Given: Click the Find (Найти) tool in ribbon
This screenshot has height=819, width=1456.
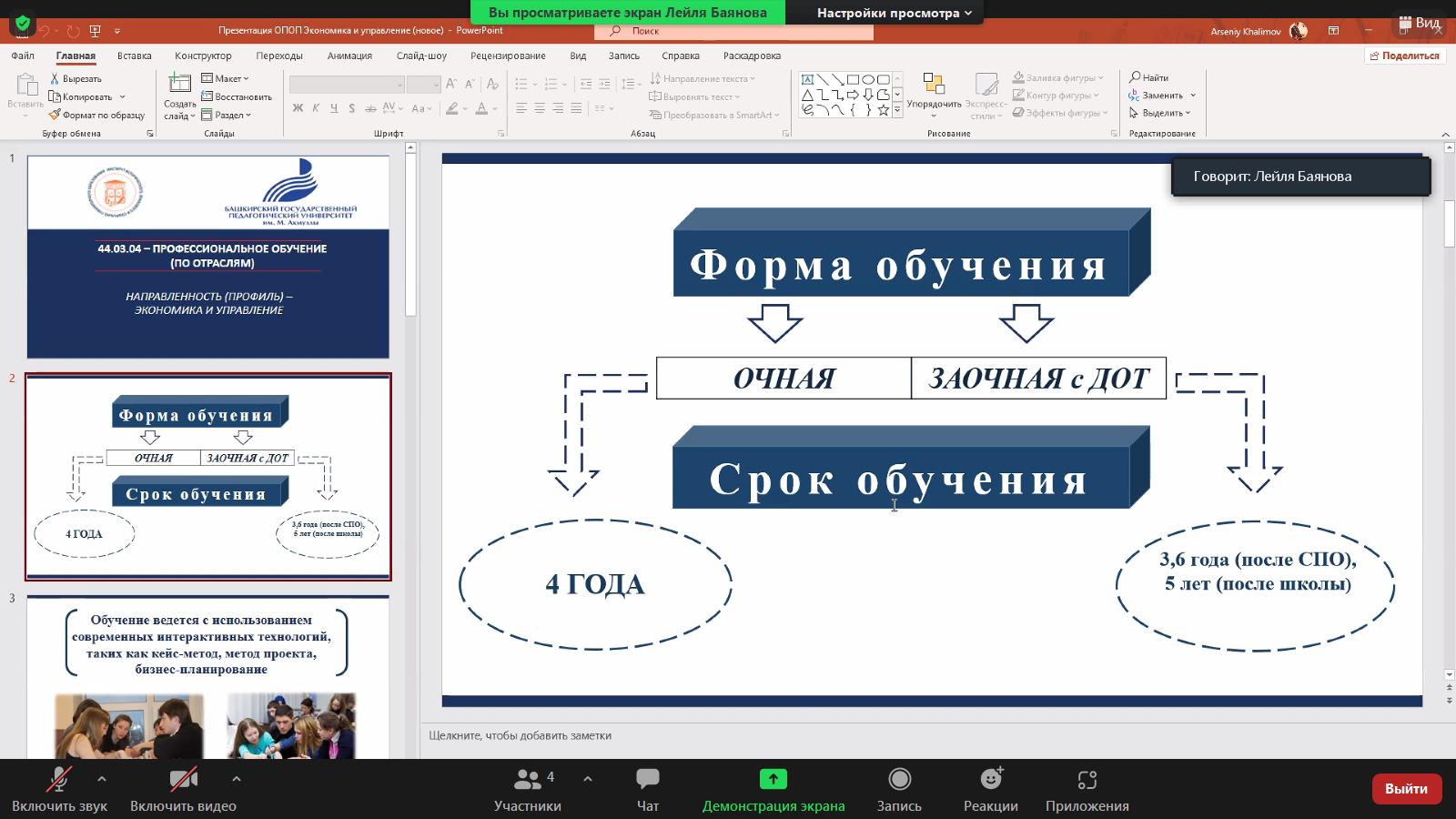Looking at the screenshot, I should [1148, 77].
